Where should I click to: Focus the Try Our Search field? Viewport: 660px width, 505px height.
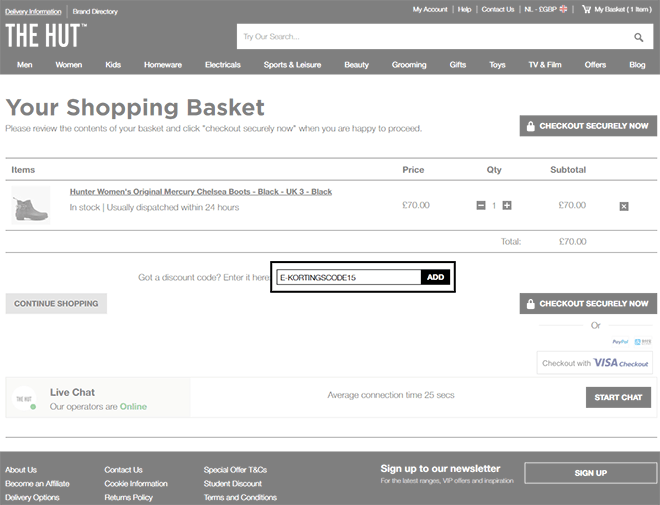coord(434,37)
